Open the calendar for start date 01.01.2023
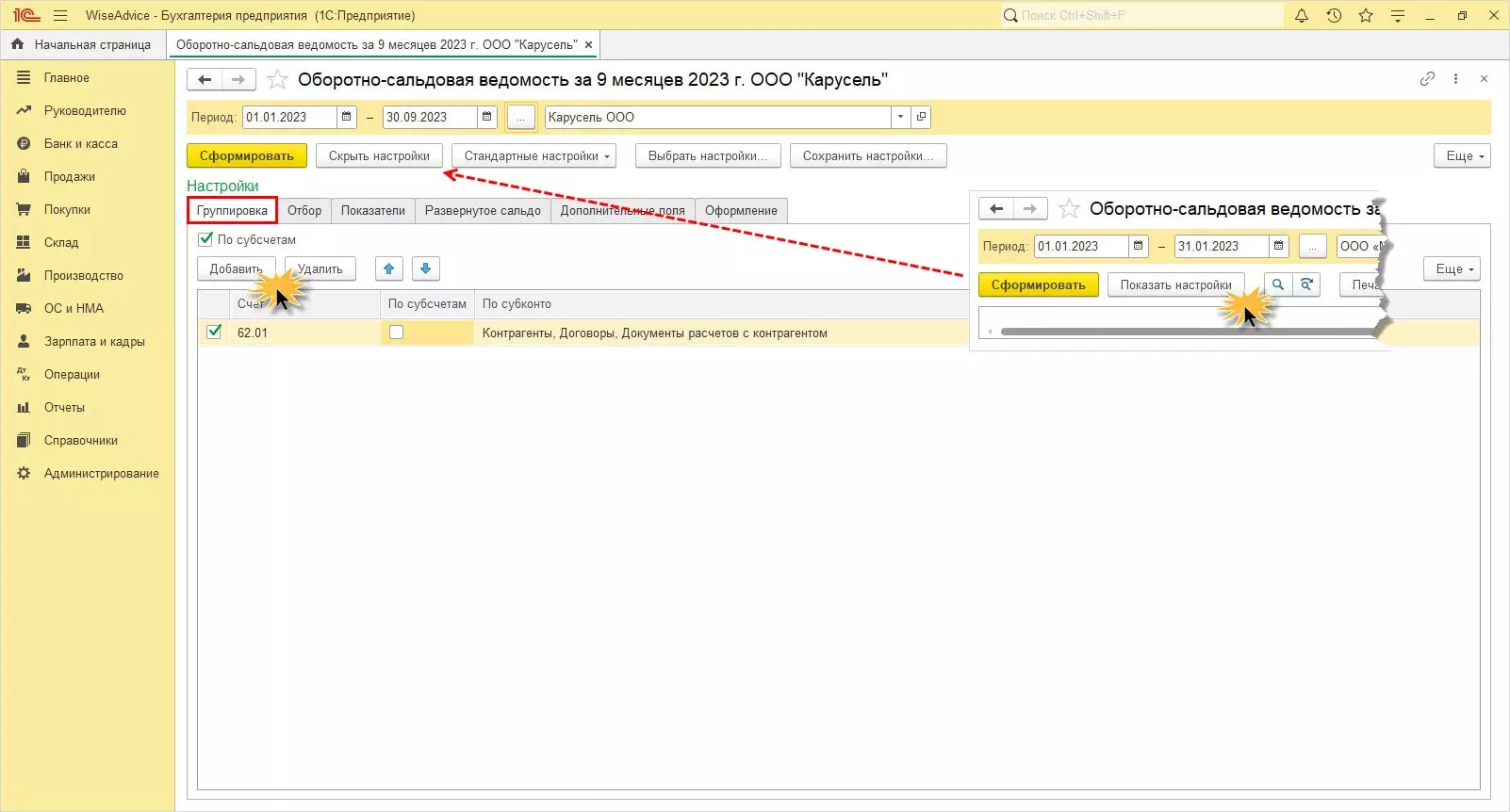Viewport: 1510px width, 812px height. coord(347,117)
